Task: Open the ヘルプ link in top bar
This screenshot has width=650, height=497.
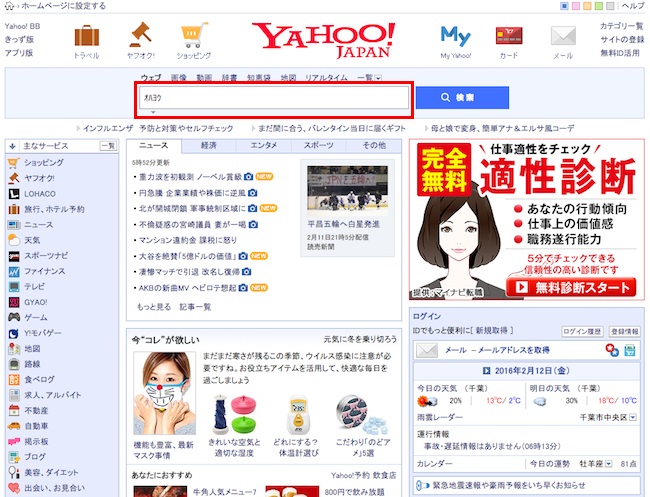Action: [633, 6]
